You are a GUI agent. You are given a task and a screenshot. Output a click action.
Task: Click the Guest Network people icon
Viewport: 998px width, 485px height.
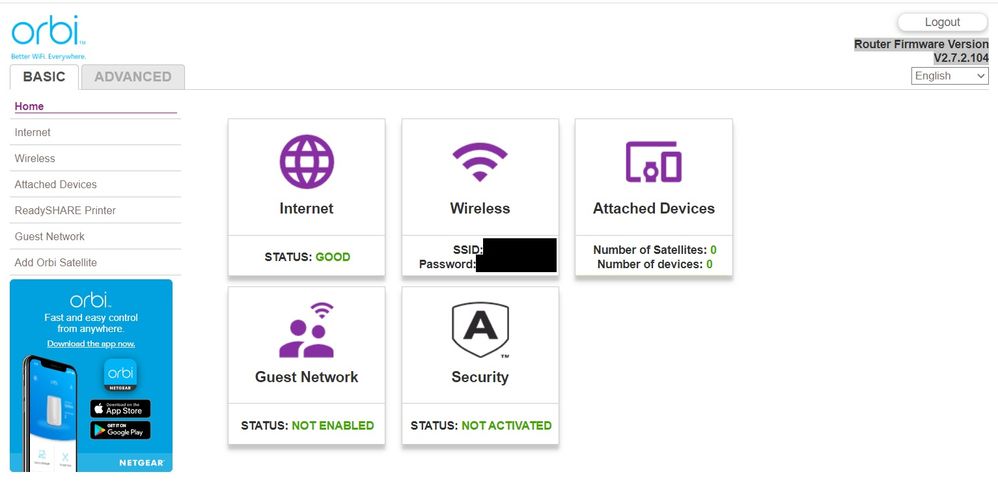(306, 331)
